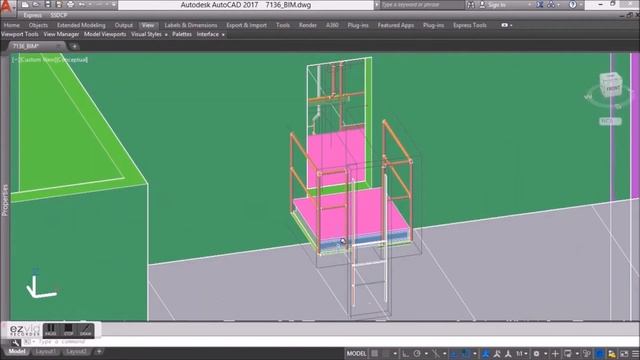This screenshot has height=360, width=640.
Task: Click the command line customize wrench icon
Action: click(15, 342)
